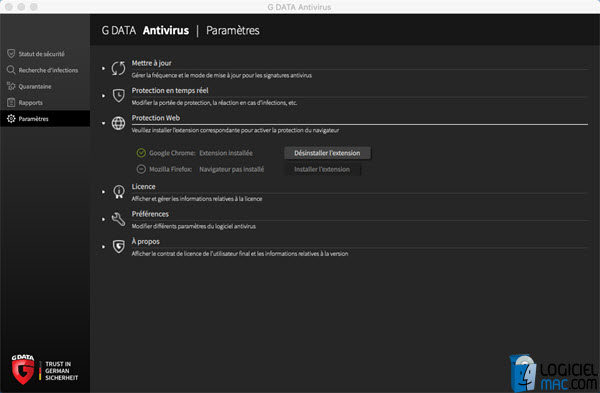This screenshot has height=393, width=600.
Task: Click the G DATA logo at bottom of sidebar
Action: click(23, 369)
